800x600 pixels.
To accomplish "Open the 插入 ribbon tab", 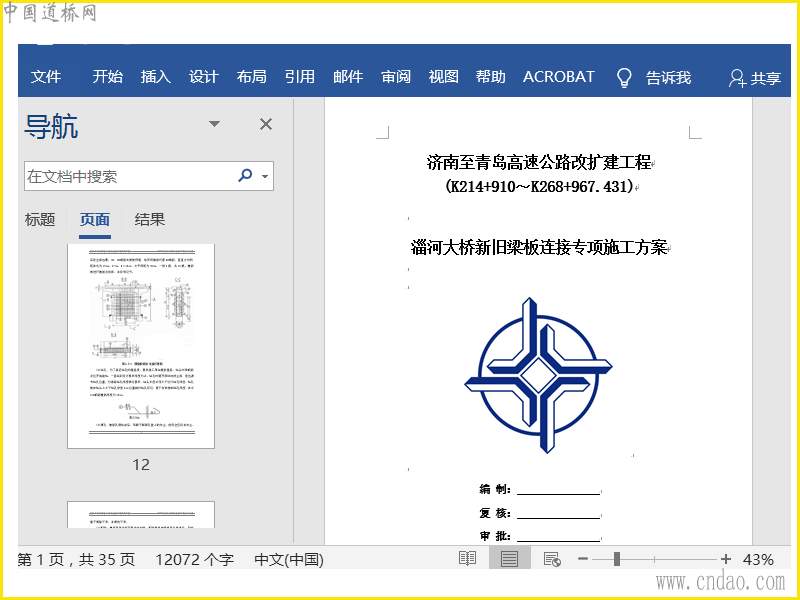I will [156, 77].
